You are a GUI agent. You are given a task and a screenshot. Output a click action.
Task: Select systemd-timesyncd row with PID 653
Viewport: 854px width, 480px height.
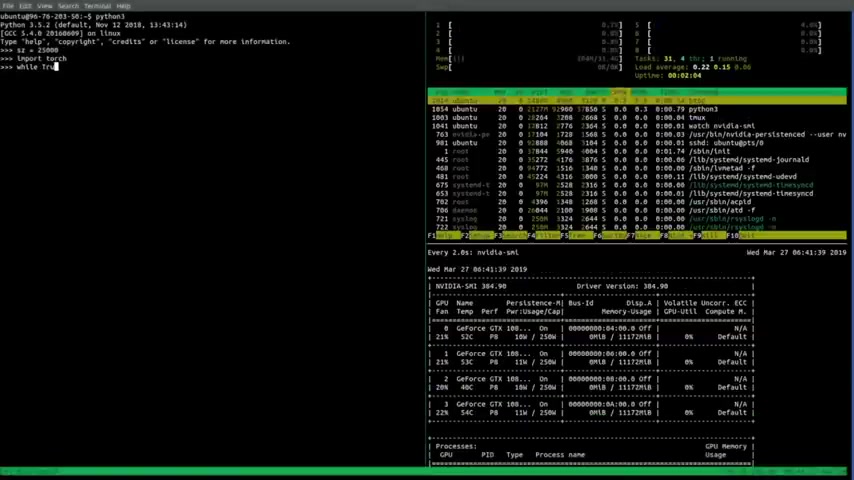coord(637,193)
